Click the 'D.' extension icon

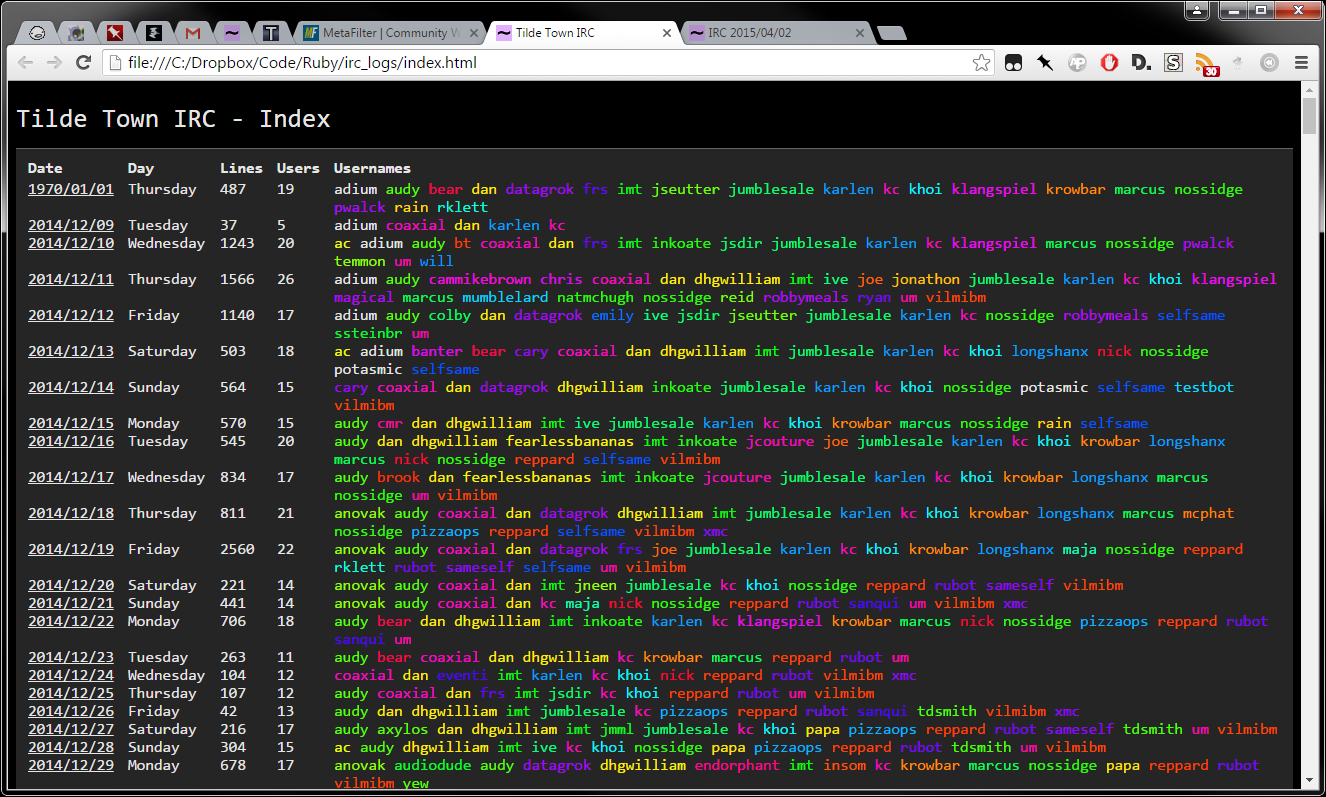[x=1141, y=63]
